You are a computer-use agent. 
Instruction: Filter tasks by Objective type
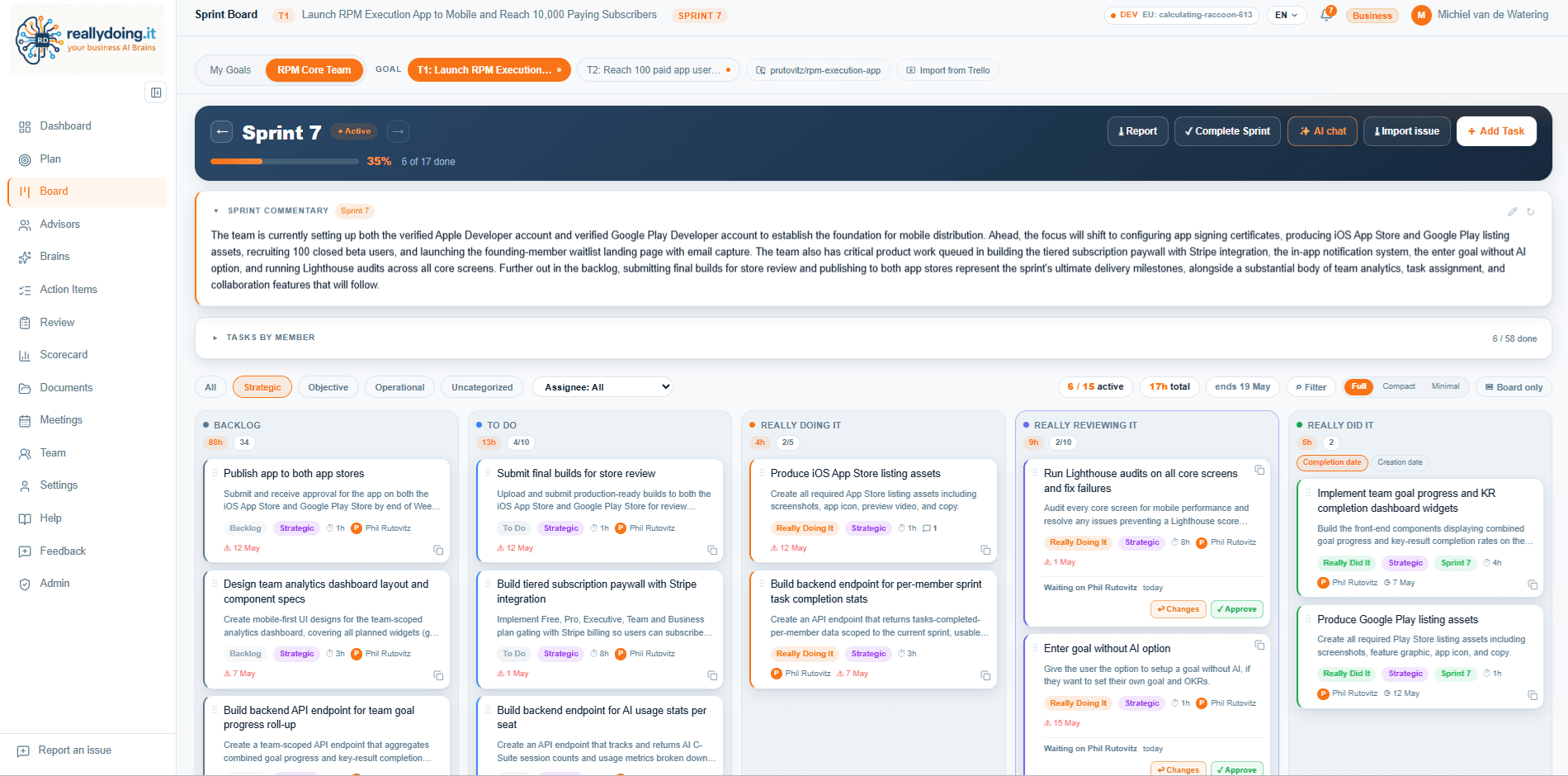coord(328,387)
